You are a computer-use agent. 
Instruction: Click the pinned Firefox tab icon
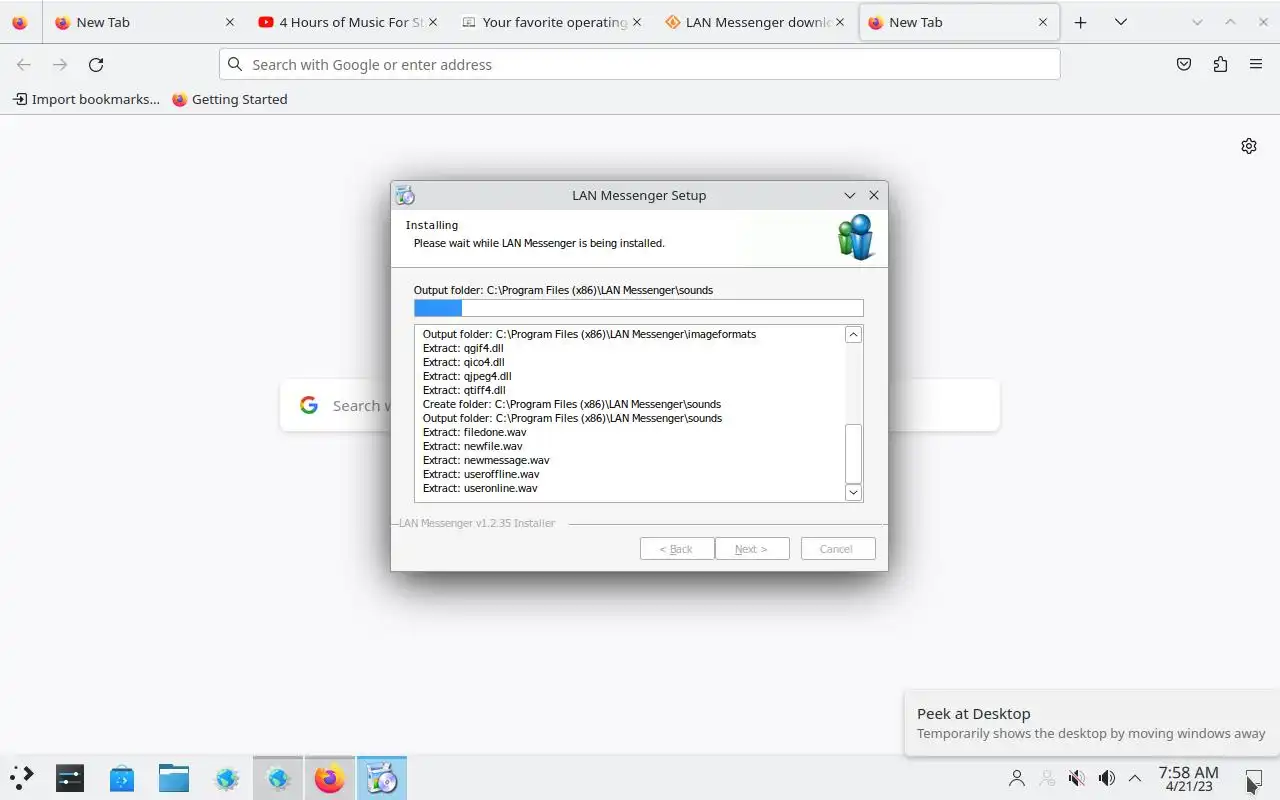[20, 22]
